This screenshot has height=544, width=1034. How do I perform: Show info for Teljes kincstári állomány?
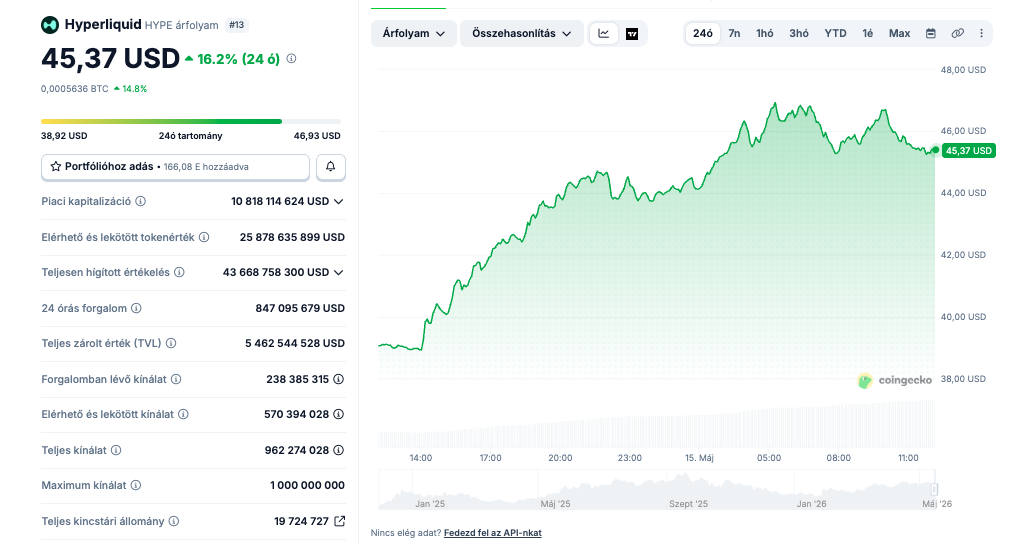click(x=173, y=521)
